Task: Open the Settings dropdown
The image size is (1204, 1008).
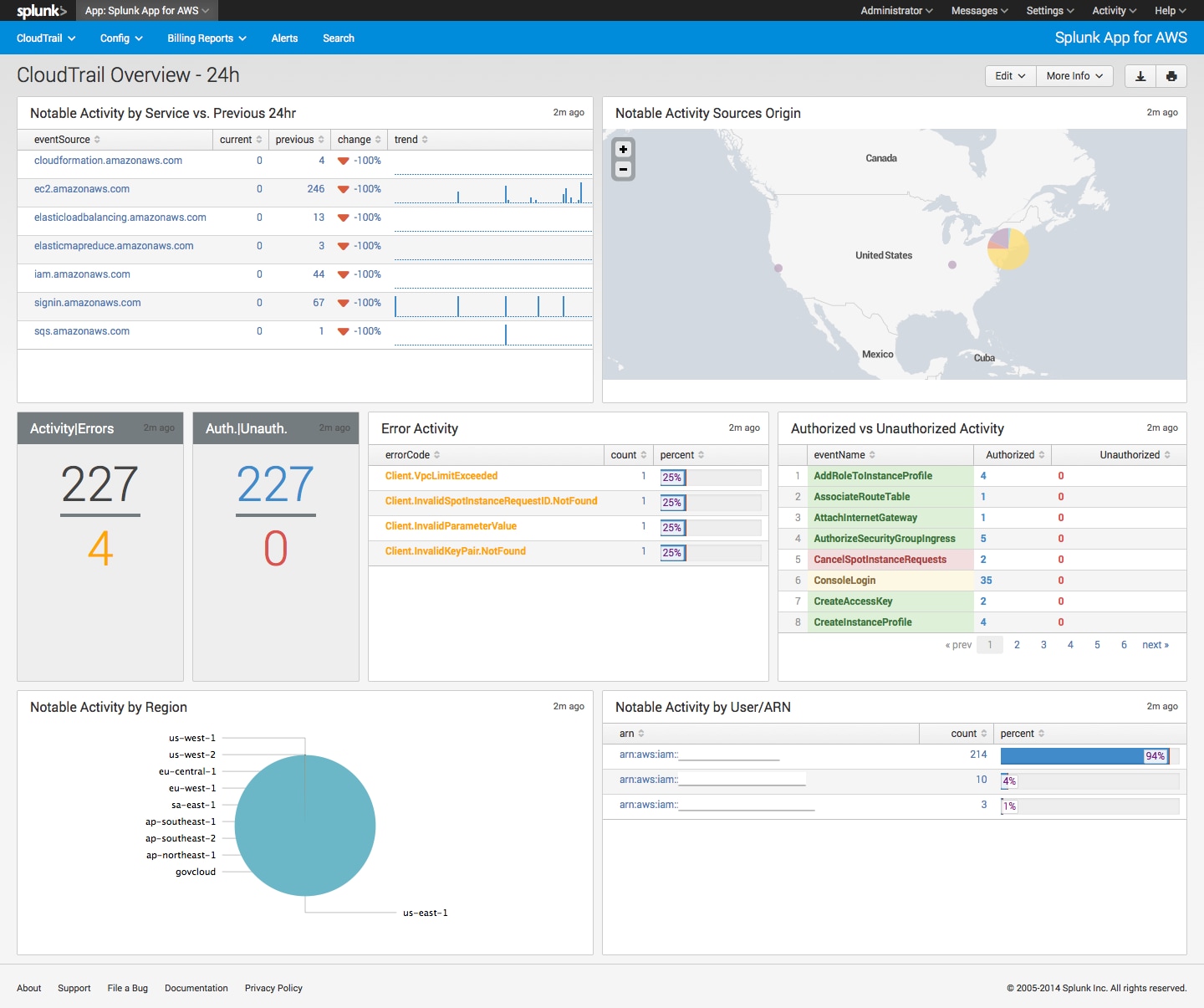Action: pos(1050,11)
